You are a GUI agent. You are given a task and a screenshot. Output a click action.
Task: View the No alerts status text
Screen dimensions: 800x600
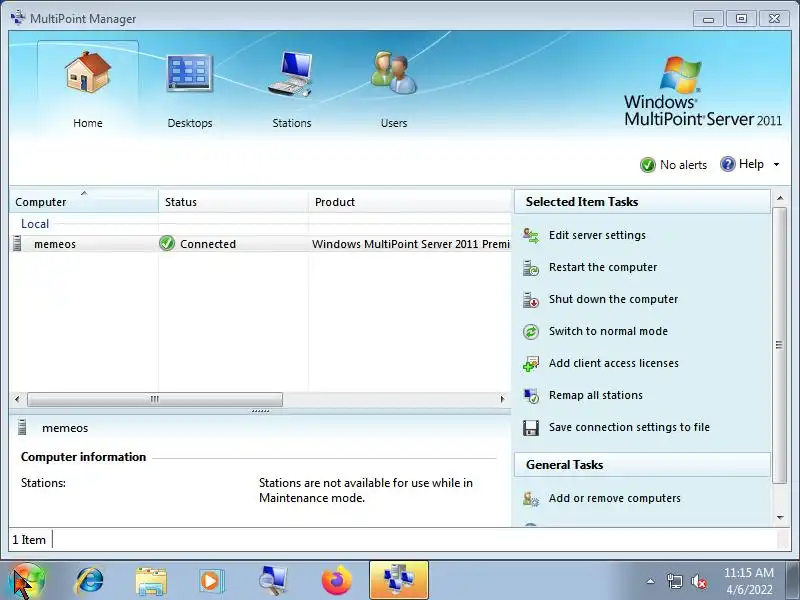coord(683,165)
